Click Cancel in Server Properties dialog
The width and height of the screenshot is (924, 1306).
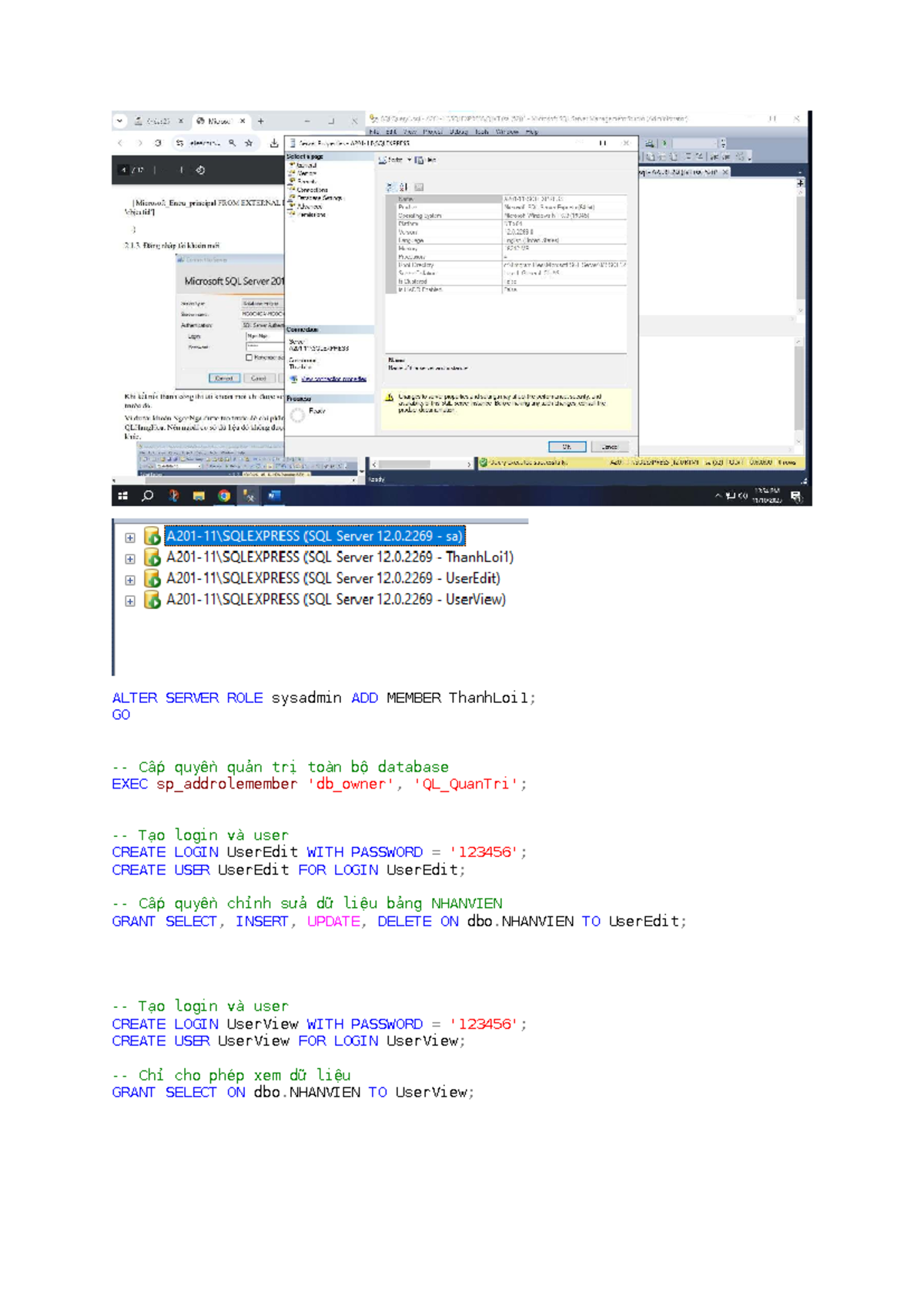pyautogui.click(x=610, y=447)
